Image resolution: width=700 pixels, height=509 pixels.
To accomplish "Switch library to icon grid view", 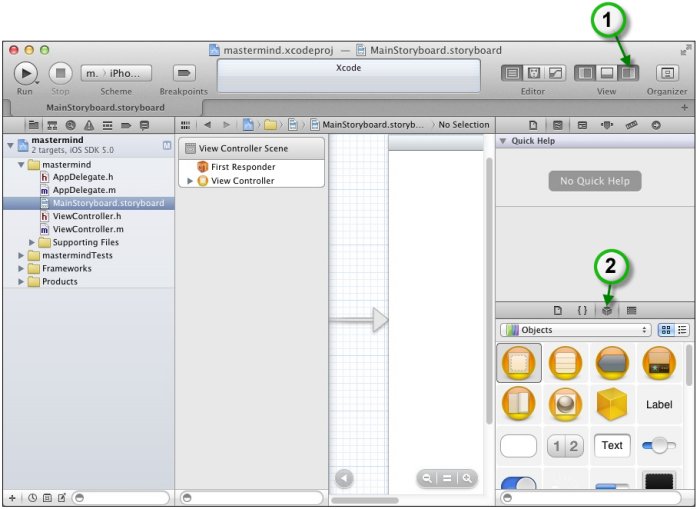I will (666, 330).
